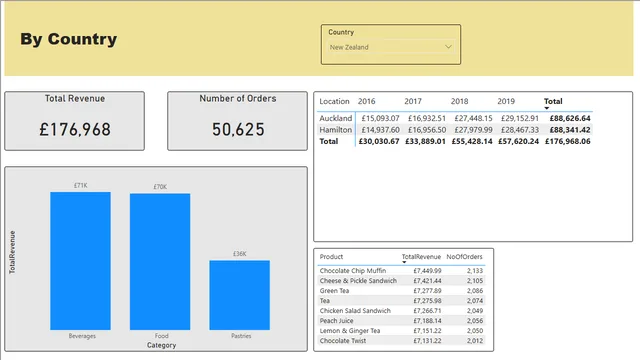Click Hamilton total £88,341.42
The height and width of the screenshot is (360, 640).
pyautogui.click(x=570, y=130)
